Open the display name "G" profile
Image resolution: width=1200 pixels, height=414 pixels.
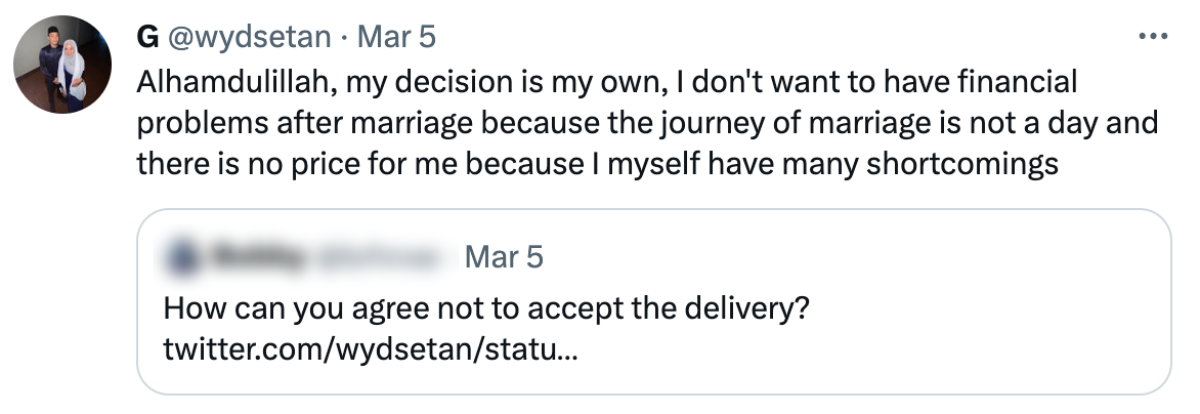pyautogui.click(x=149, y=37)
